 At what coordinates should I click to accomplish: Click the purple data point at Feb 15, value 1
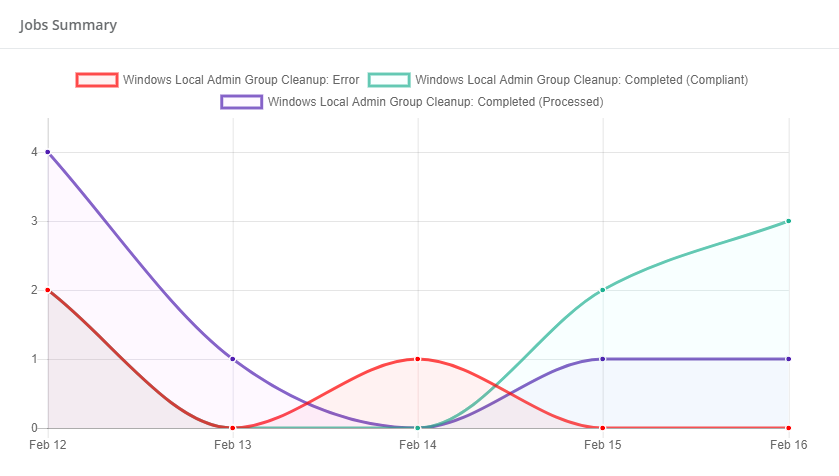[603, 359]
